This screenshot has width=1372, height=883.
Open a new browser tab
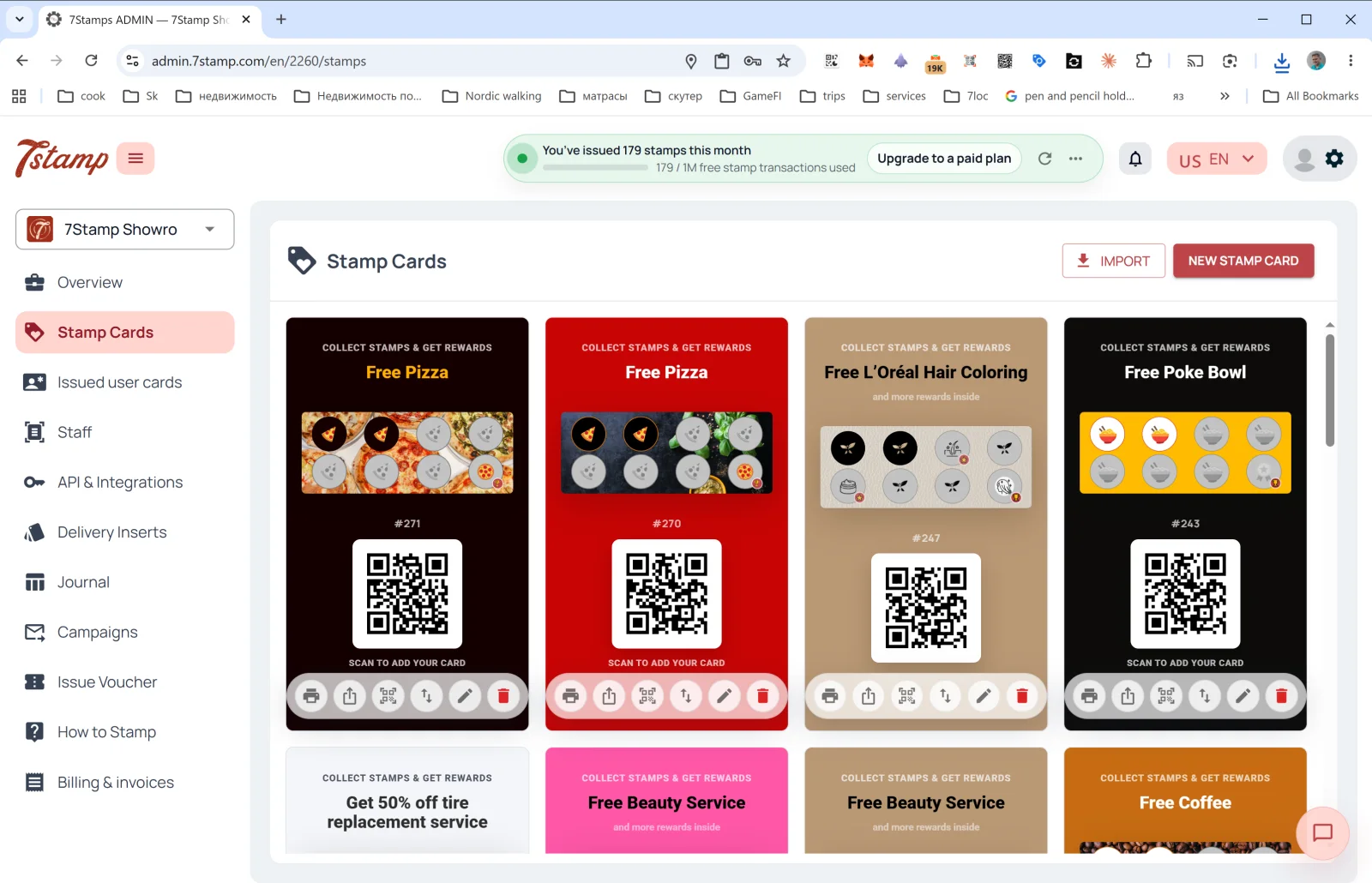pos(281,19)
